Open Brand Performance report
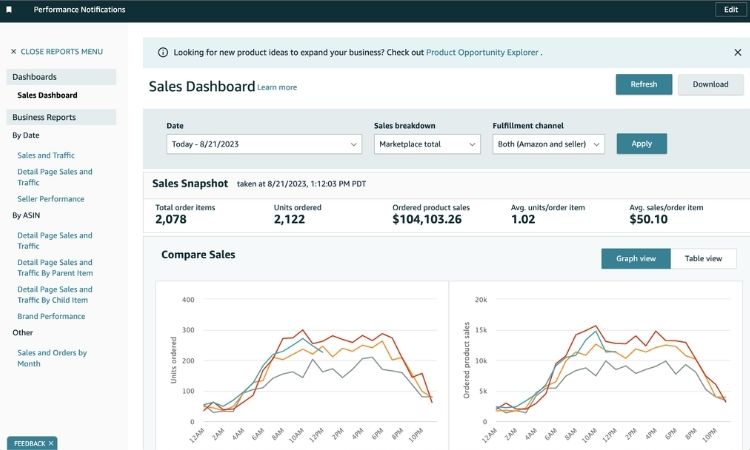The height and width of the screenshot is (450, 750). click(x=51, y=316)
